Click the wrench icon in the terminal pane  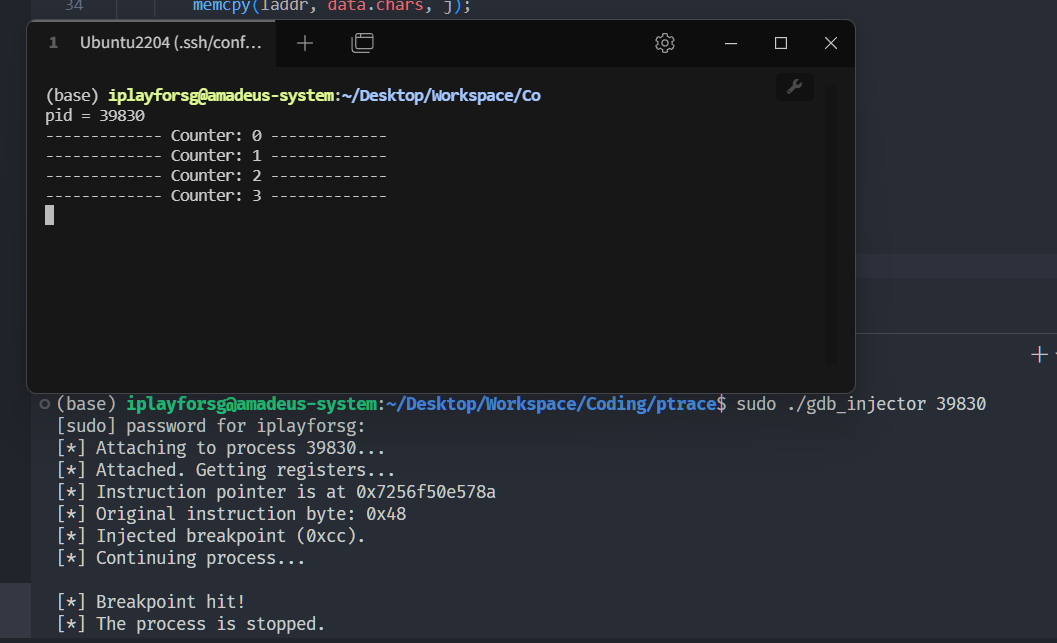click(795, 87)
